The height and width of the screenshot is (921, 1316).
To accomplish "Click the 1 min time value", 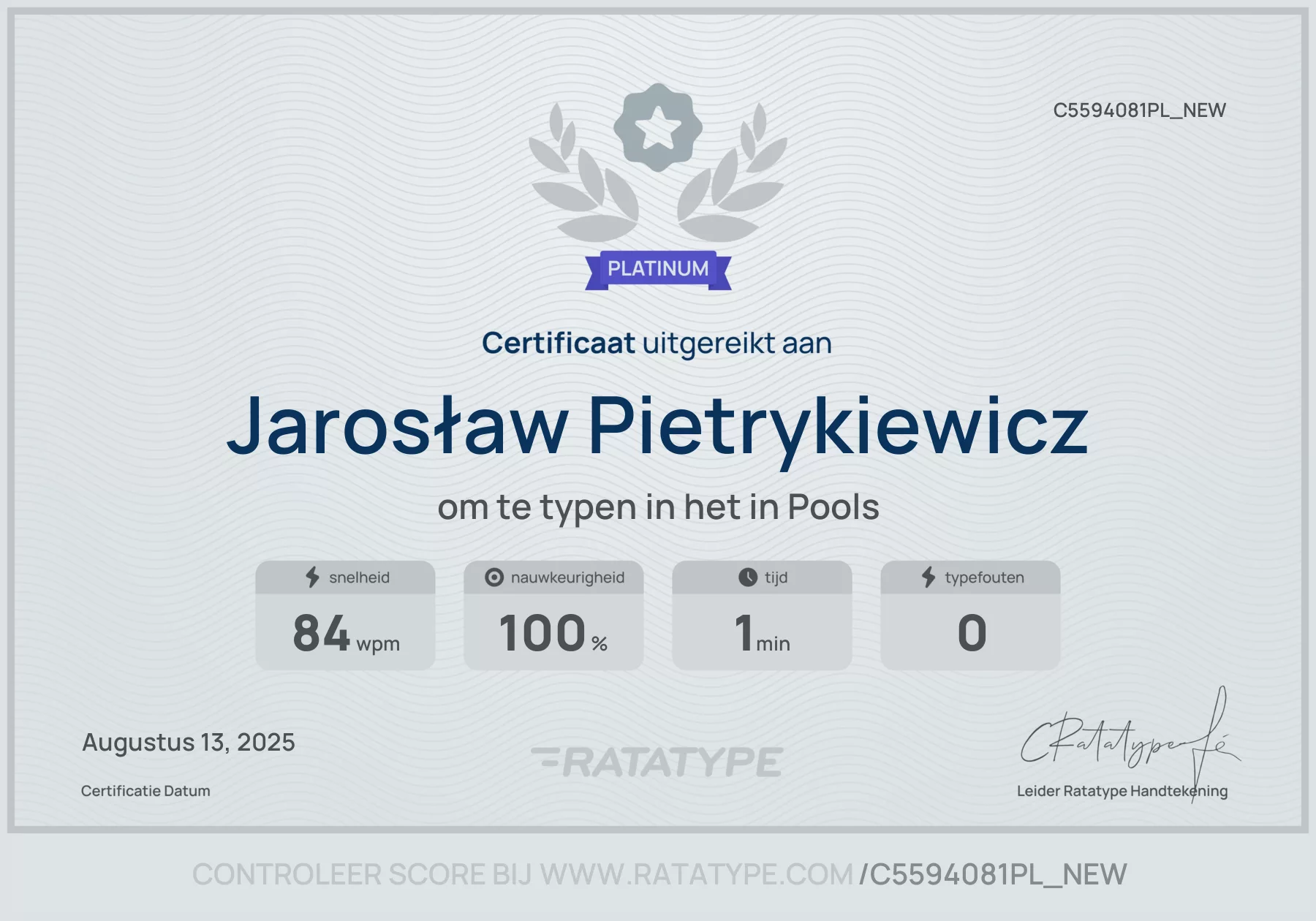I will coord(763,633).
